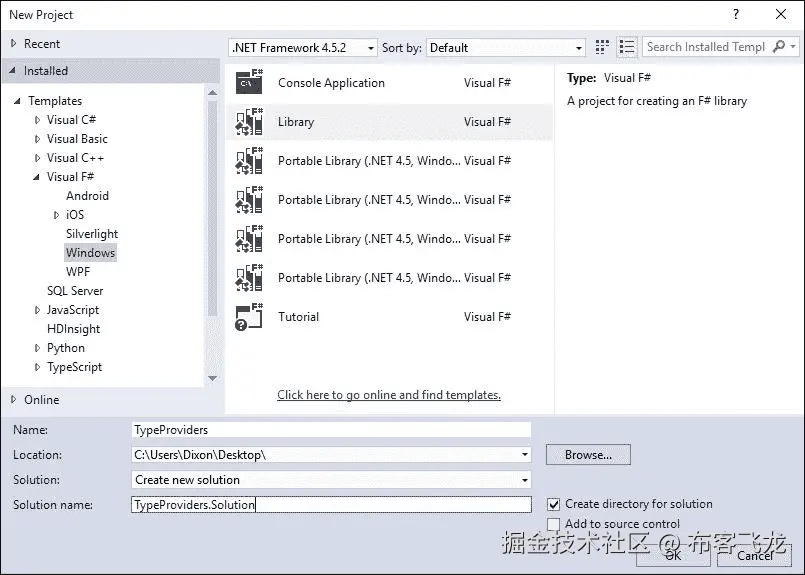805x575 pixels.
Task: Select the Windows category
Action: pyautogui.click(x=91, y=253)
